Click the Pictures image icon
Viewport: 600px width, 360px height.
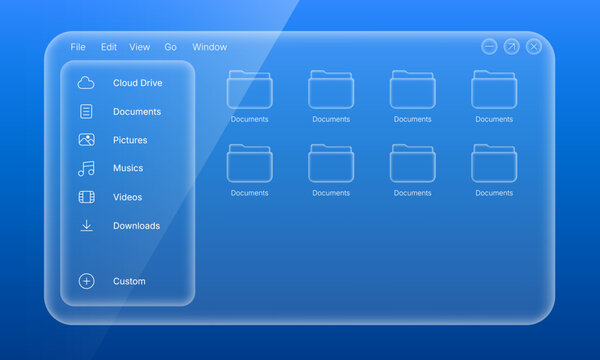(x=86, y=140)
